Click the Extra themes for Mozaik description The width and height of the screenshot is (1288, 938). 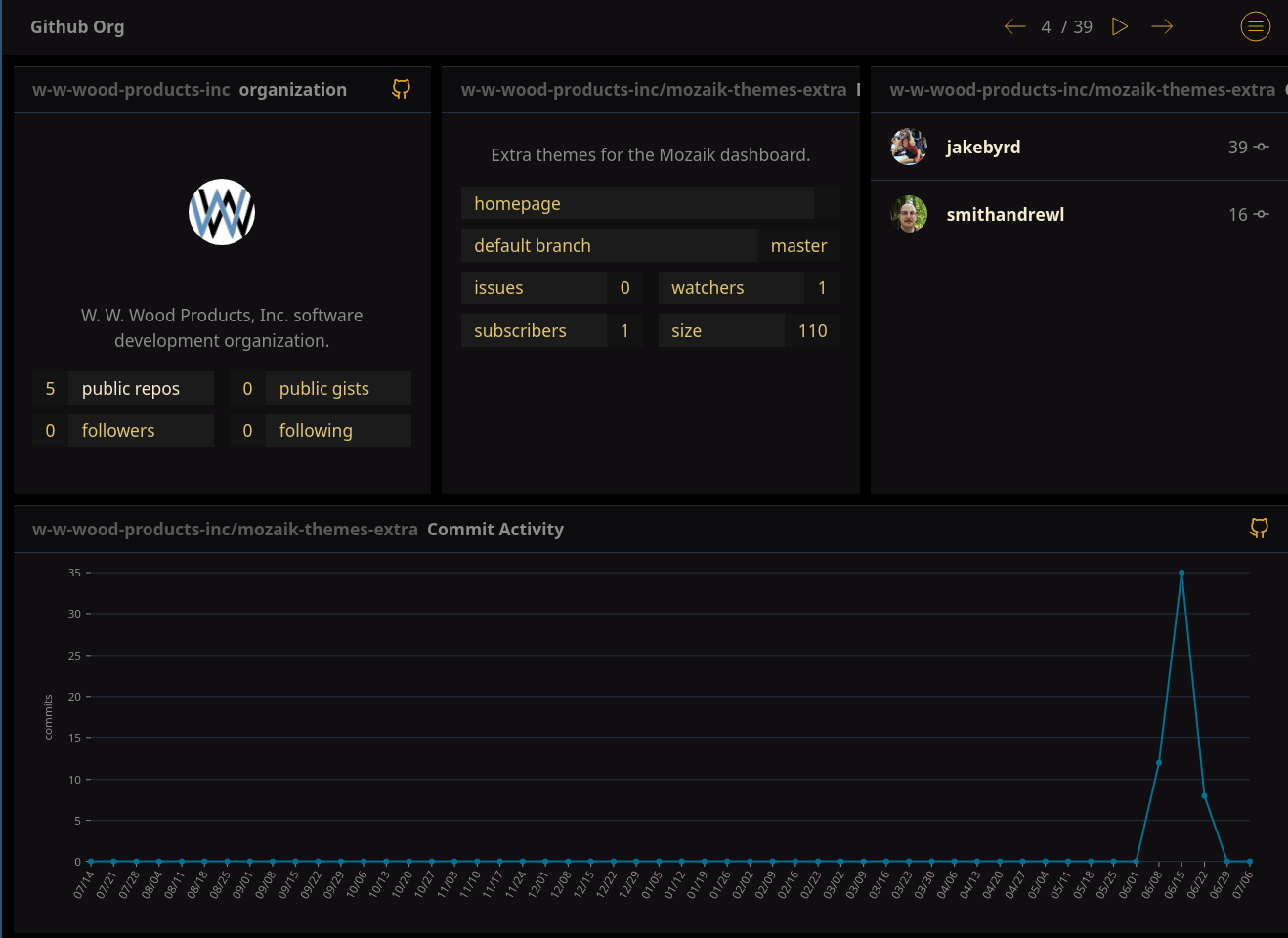[x=651, y=154]
